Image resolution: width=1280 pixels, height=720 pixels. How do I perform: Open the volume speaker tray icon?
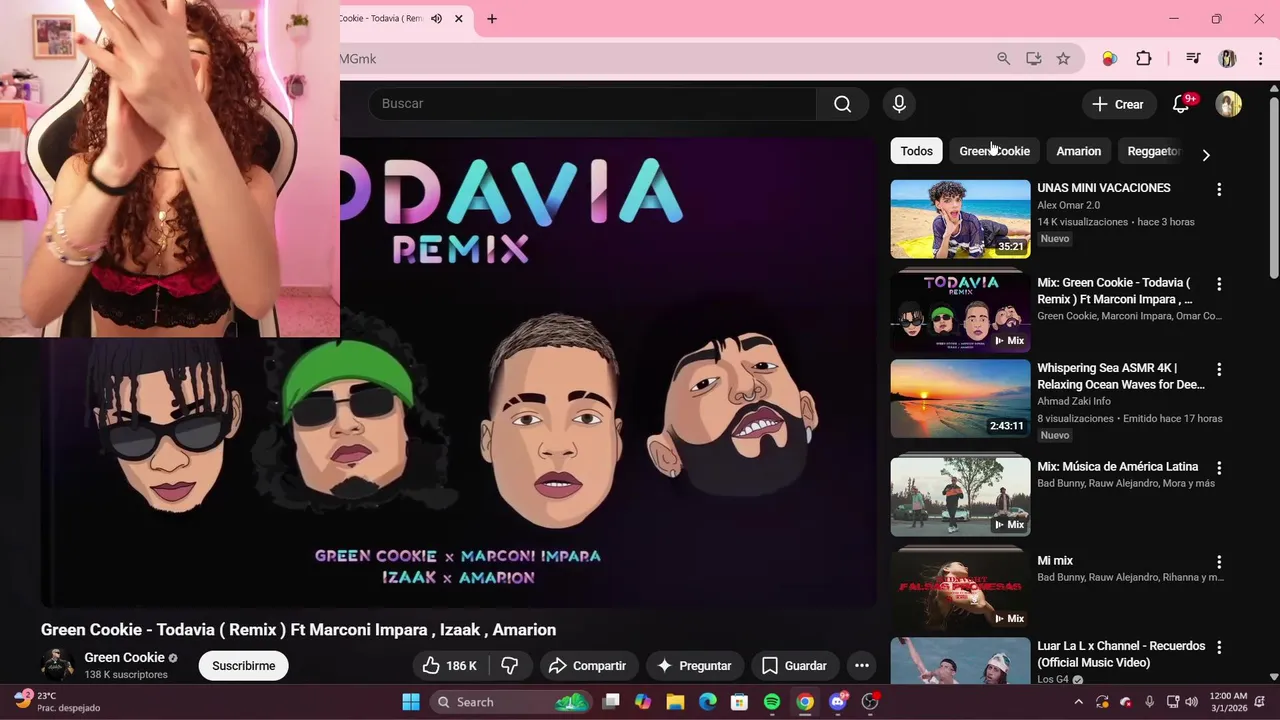[1191, 702]
